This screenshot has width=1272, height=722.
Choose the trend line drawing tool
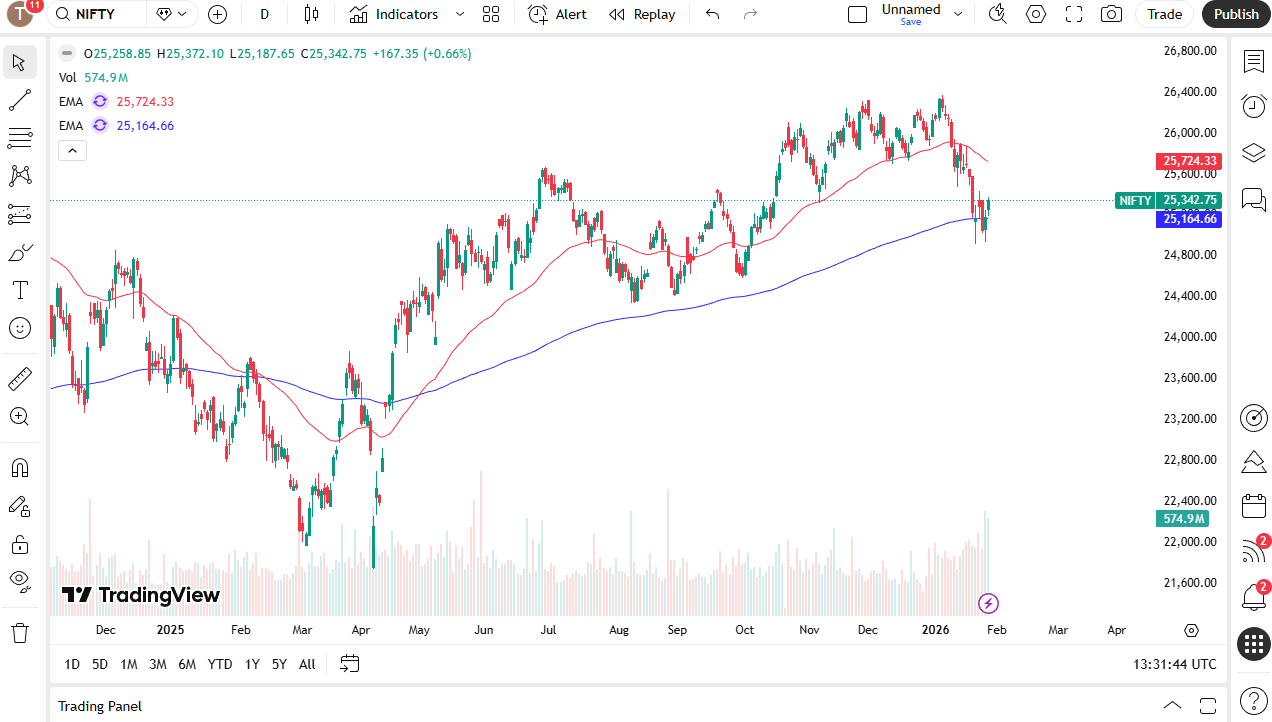click(19, 100)
